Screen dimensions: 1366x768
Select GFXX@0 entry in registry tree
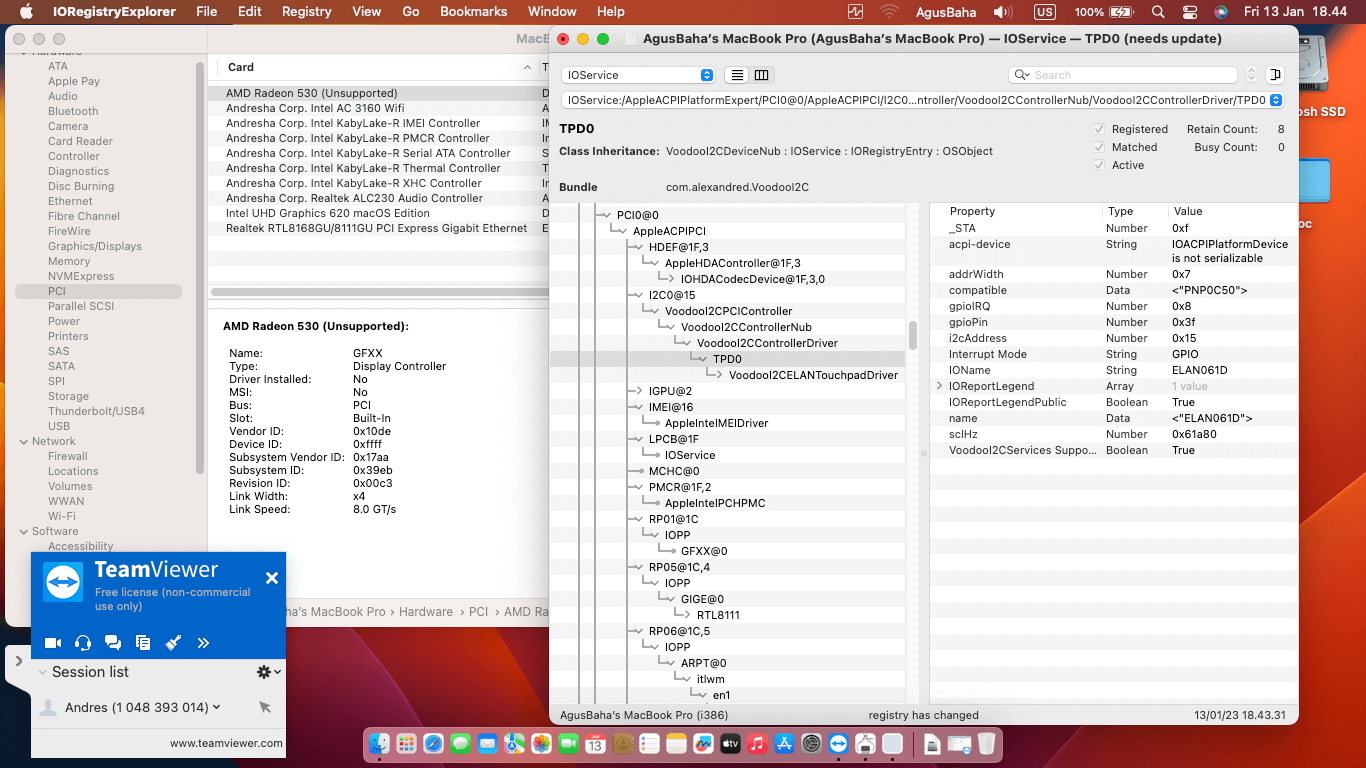click(704, 551)
